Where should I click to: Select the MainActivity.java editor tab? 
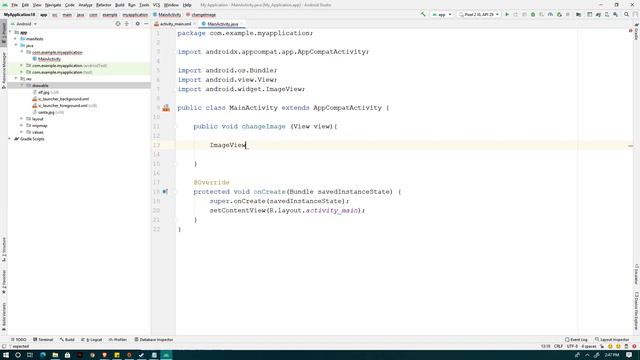[222, 24]
